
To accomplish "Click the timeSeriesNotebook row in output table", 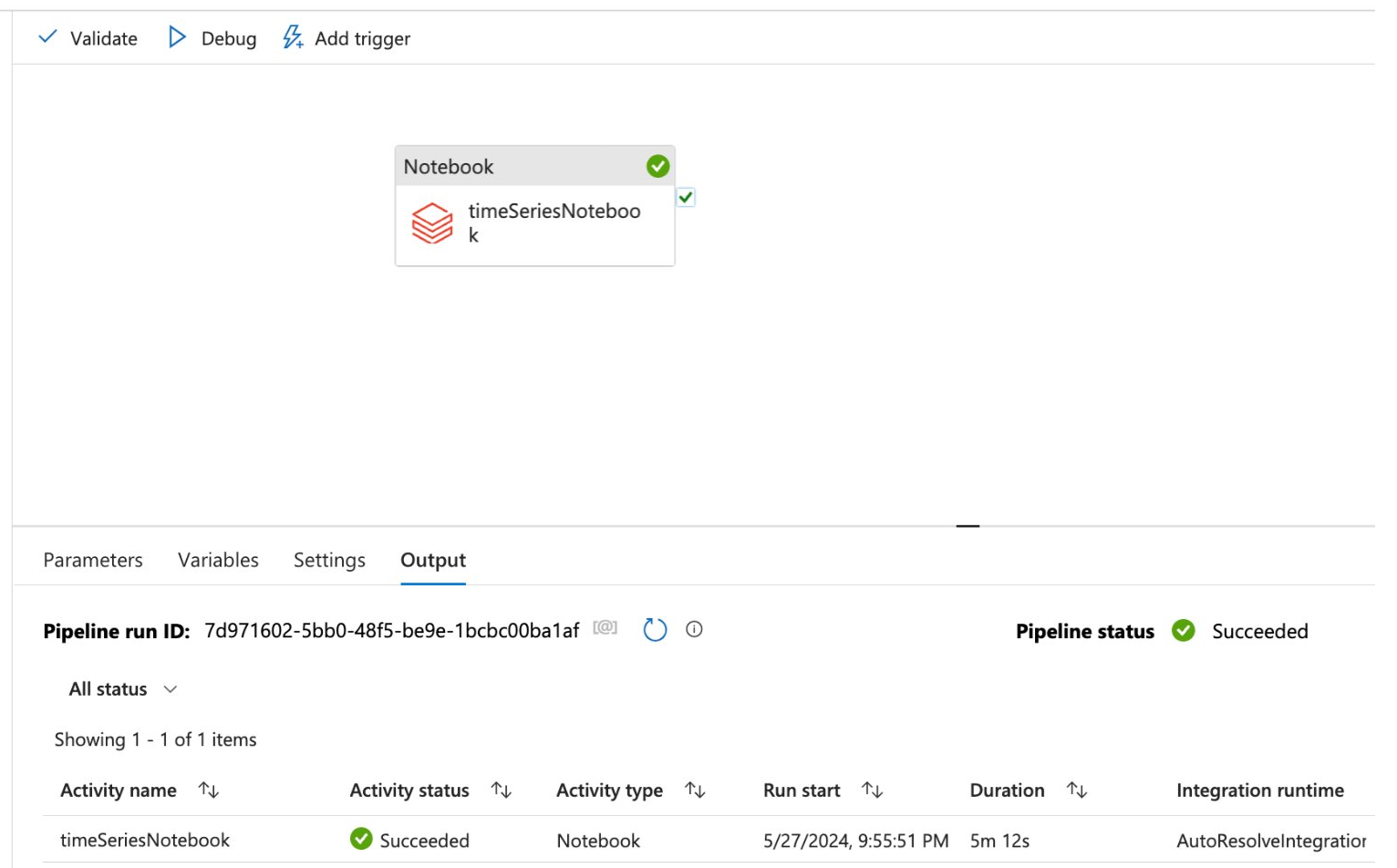I will (x=145, y=840).
